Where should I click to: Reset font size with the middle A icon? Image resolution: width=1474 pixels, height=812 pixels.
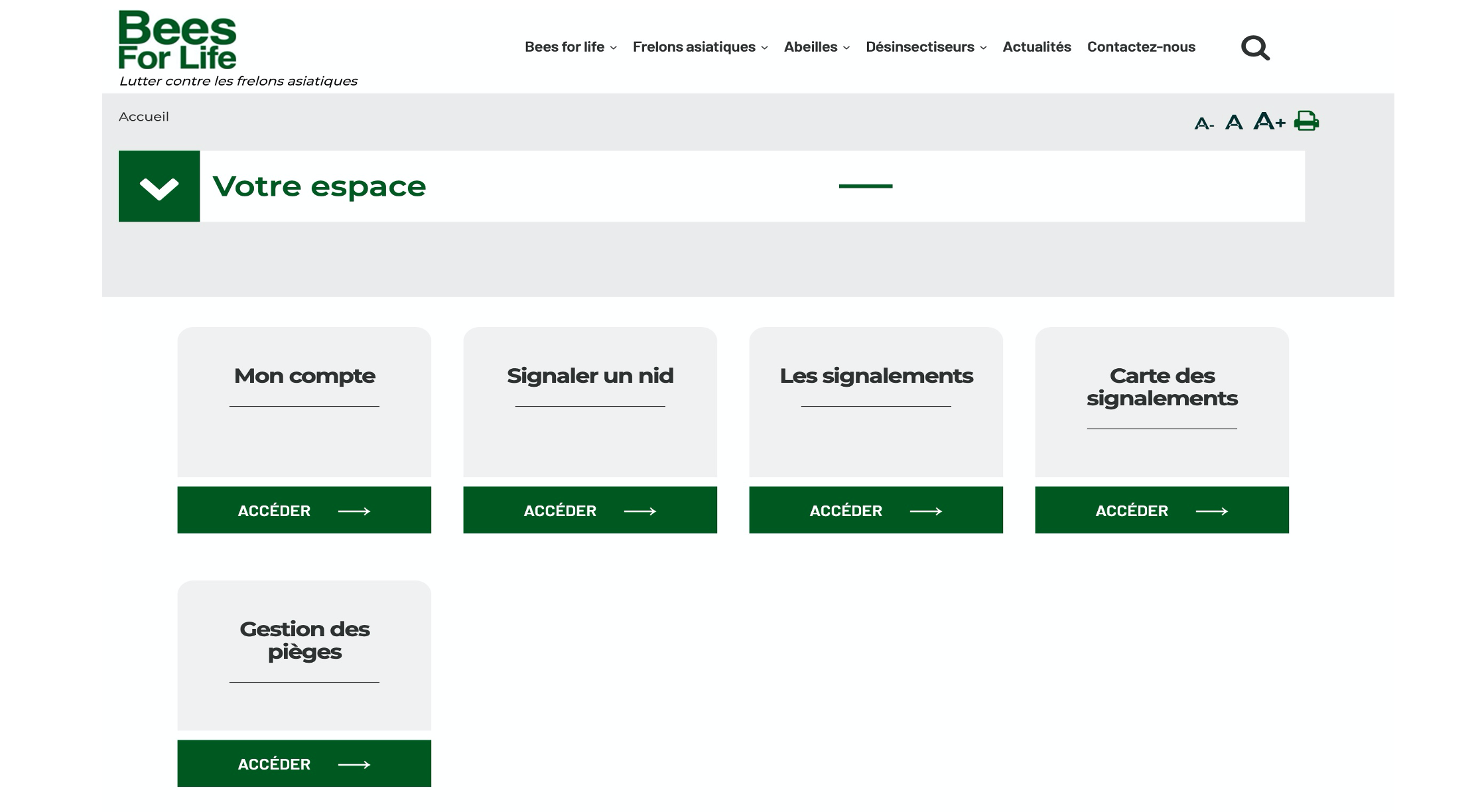[x=1234, y=122]
